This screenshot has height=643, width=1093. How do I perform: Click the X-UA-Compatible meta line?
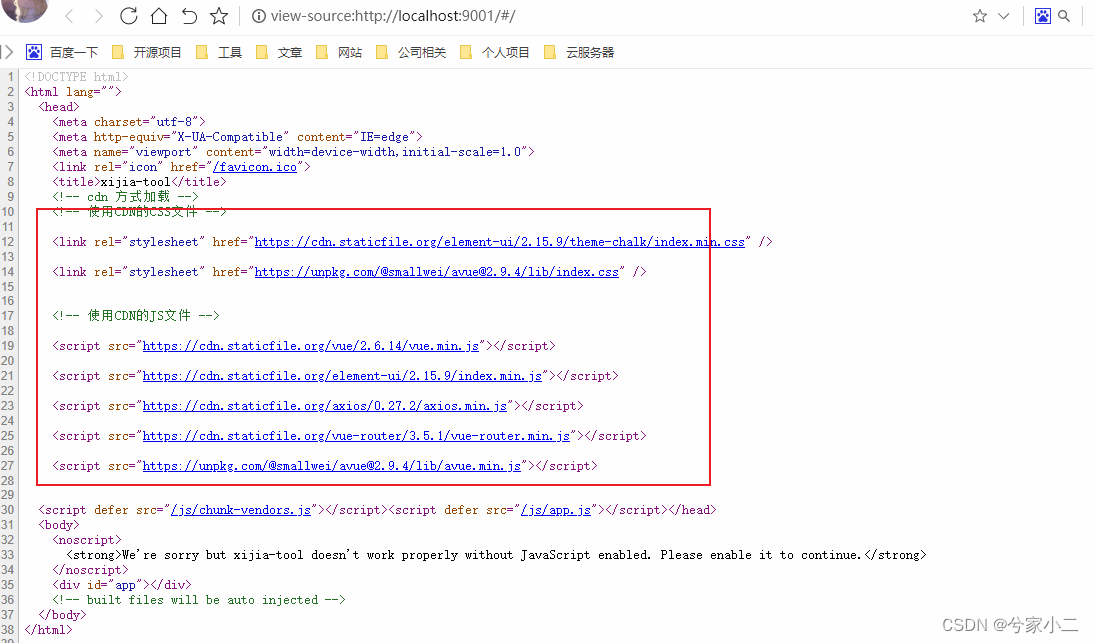(237, 137)
